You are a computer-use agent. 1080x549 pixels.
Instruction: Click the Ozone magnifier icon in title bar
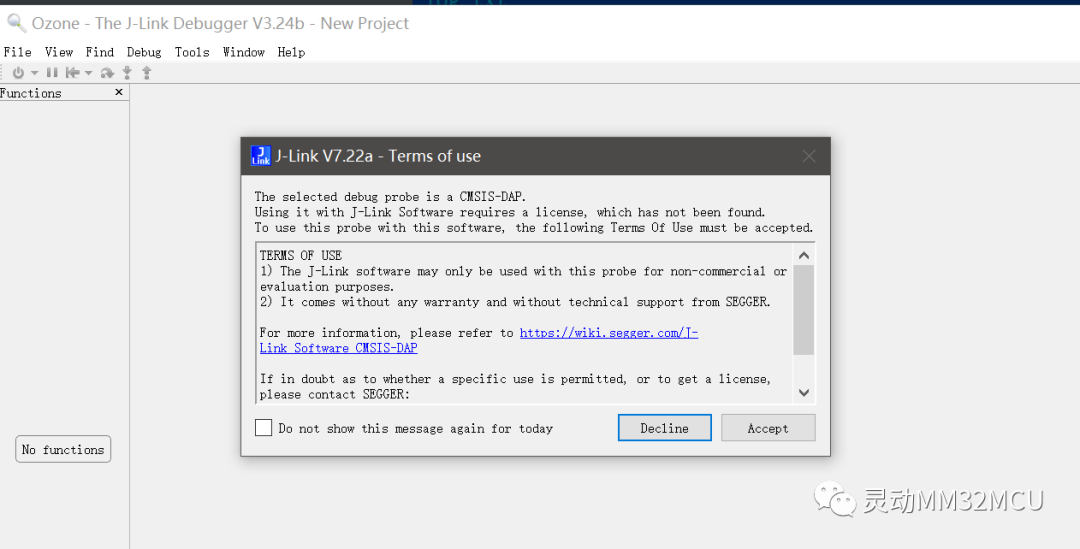16,23
